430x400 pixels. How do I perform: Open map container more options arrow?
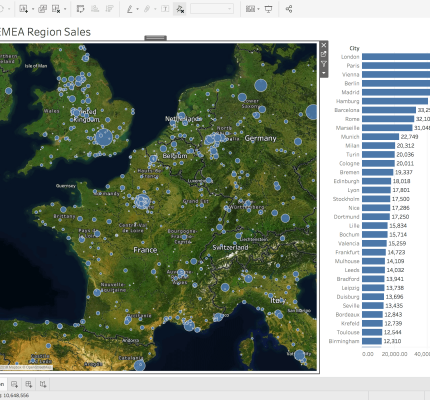[x=323, y=73]
